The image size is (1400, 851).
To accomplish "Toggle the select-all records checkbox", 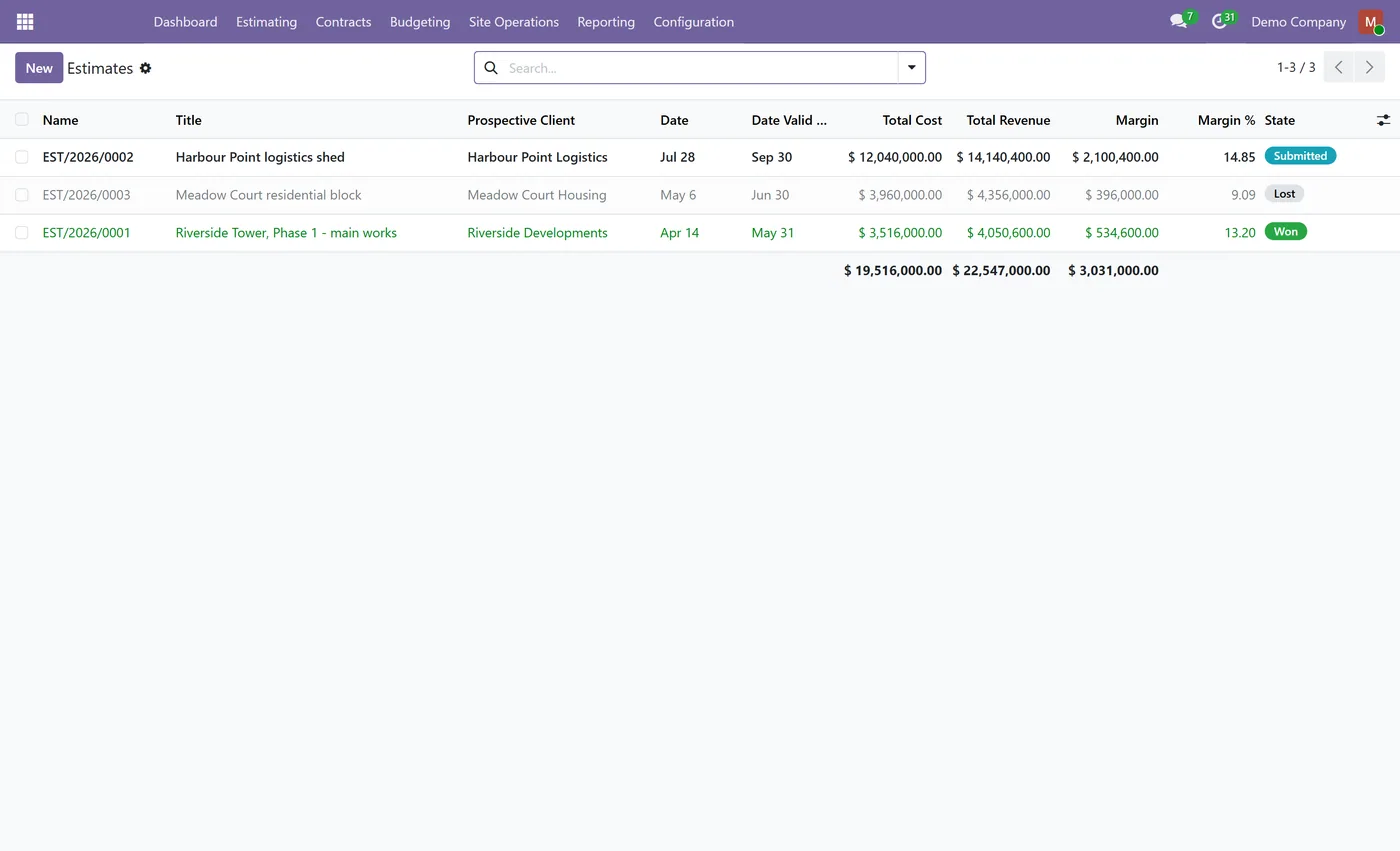I will pyautogui.click(x=21, y=119).
